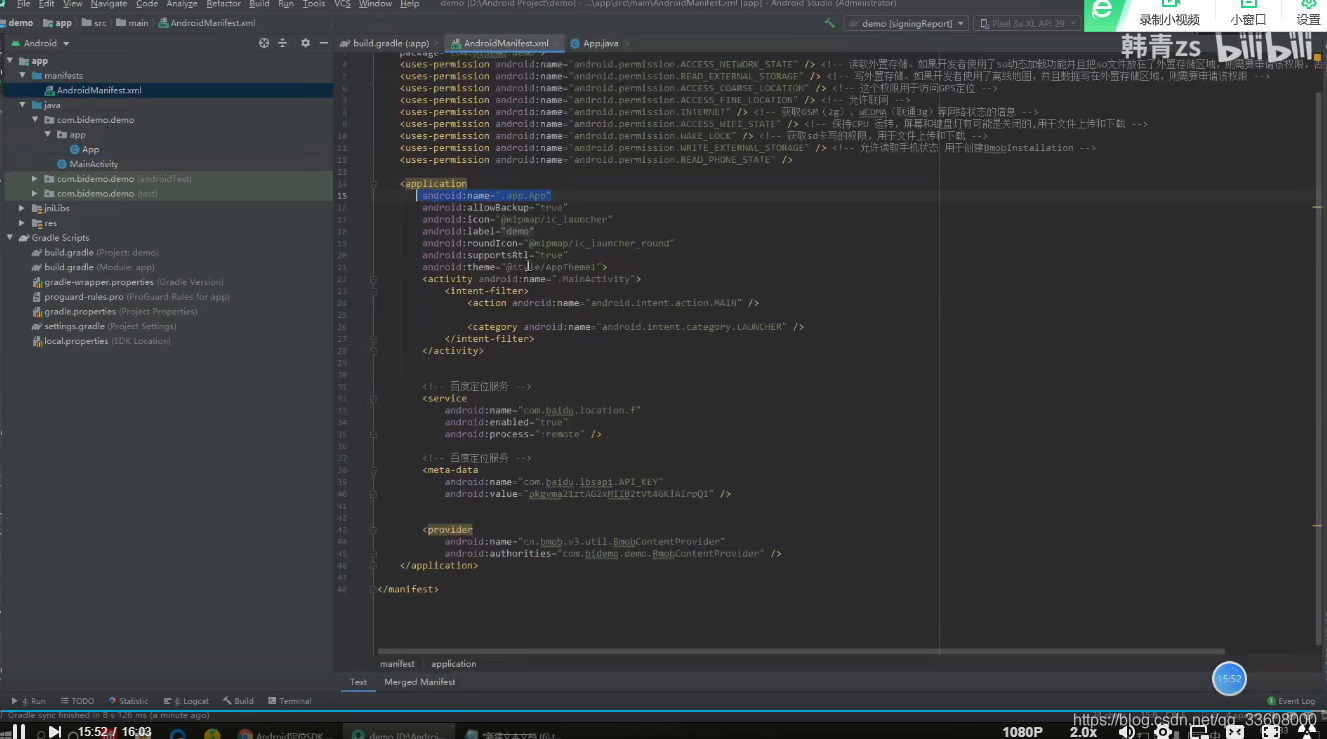Select the App class in project tree
Viewport: 1327px width, 739px height.
point(90,149)
